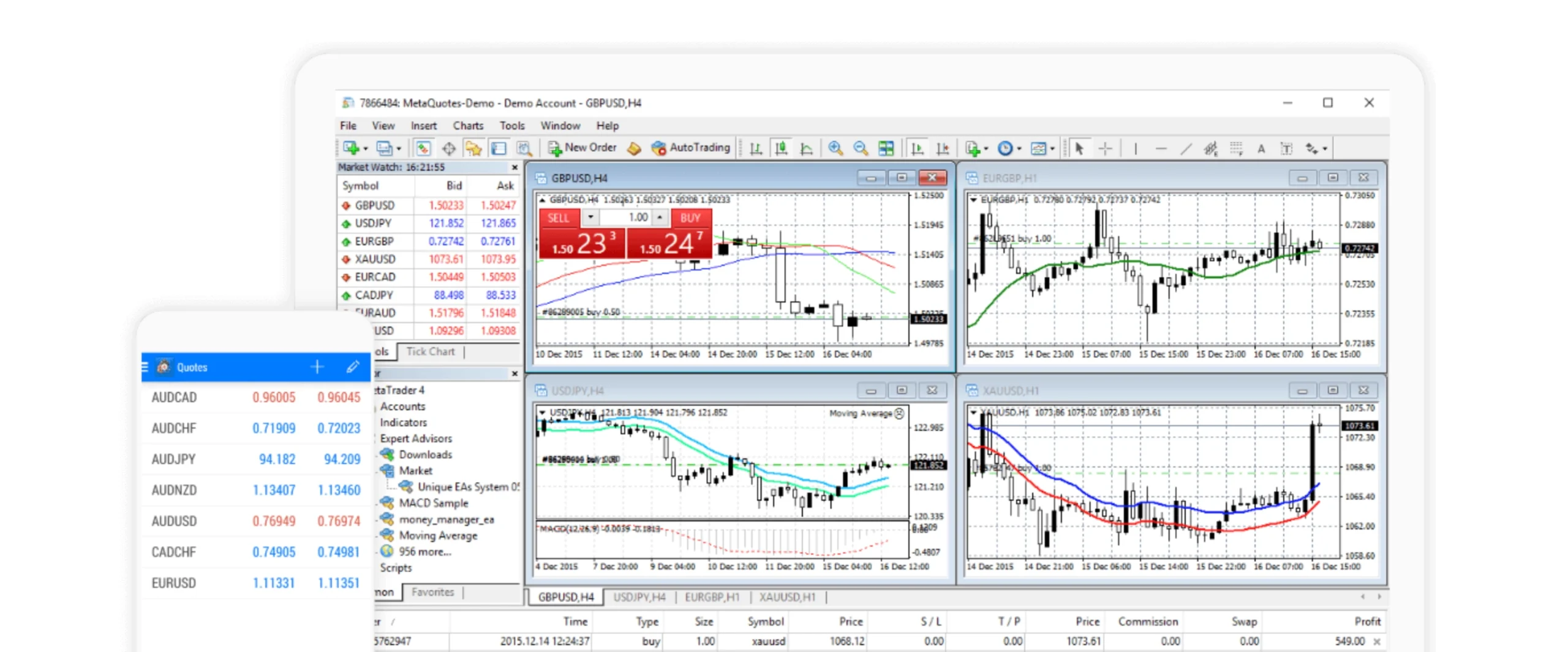Select the Trendline drawing tool
Image resolution: width=1568 pixels, height=652 pixels.
pyautogui.click(x=1186, y=148)
